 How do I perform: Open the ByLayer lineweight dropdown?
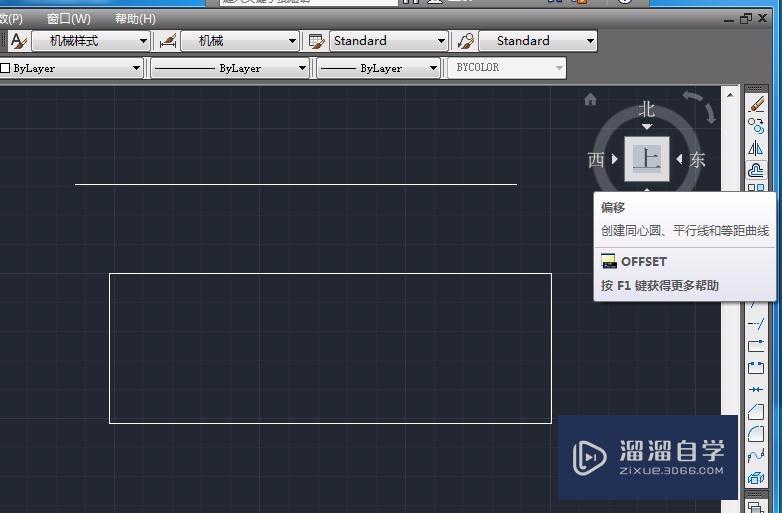[379, 68]
